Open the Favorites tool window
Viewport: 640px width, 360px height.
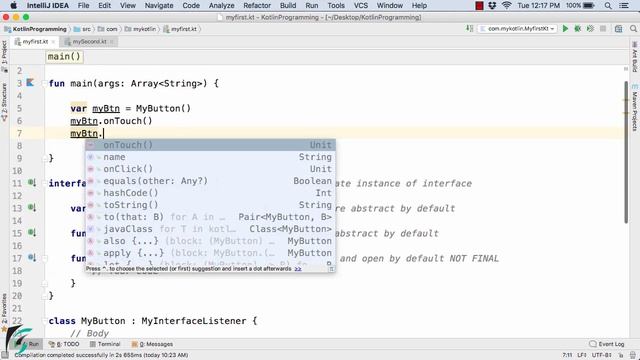[x=4, y=312]
